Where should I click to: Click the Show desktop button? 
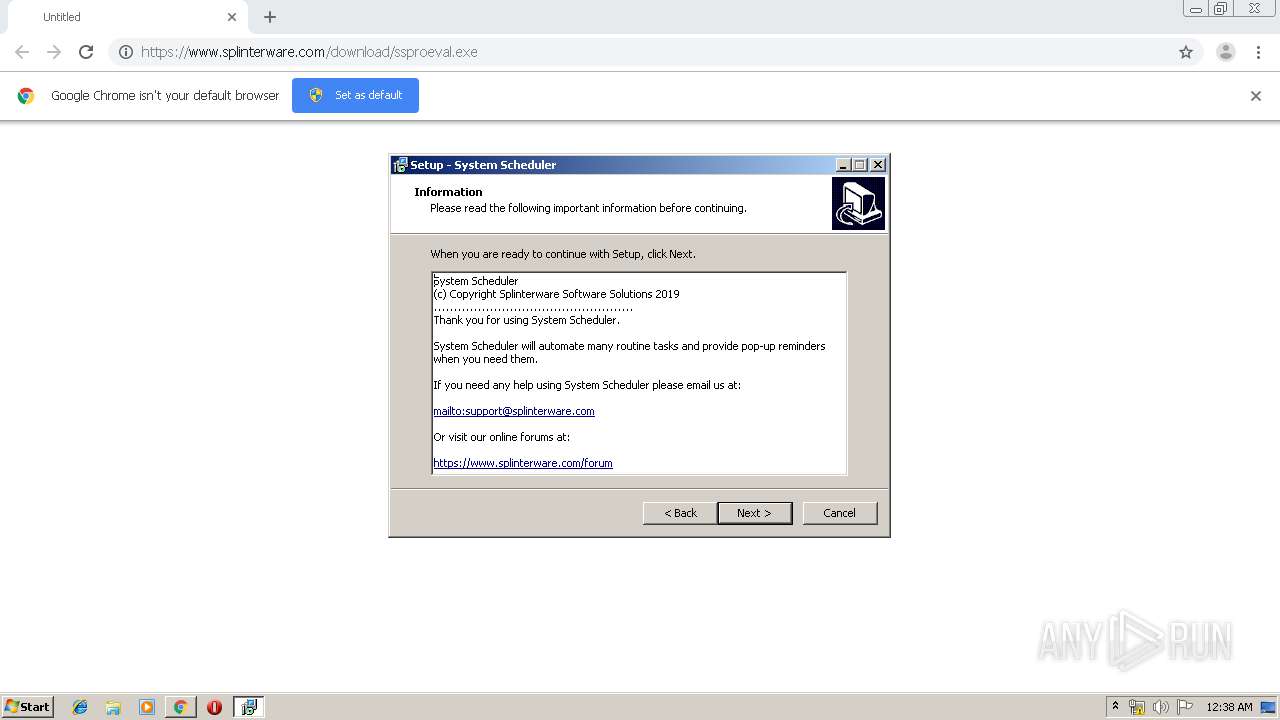click(x=1270, y=707)
